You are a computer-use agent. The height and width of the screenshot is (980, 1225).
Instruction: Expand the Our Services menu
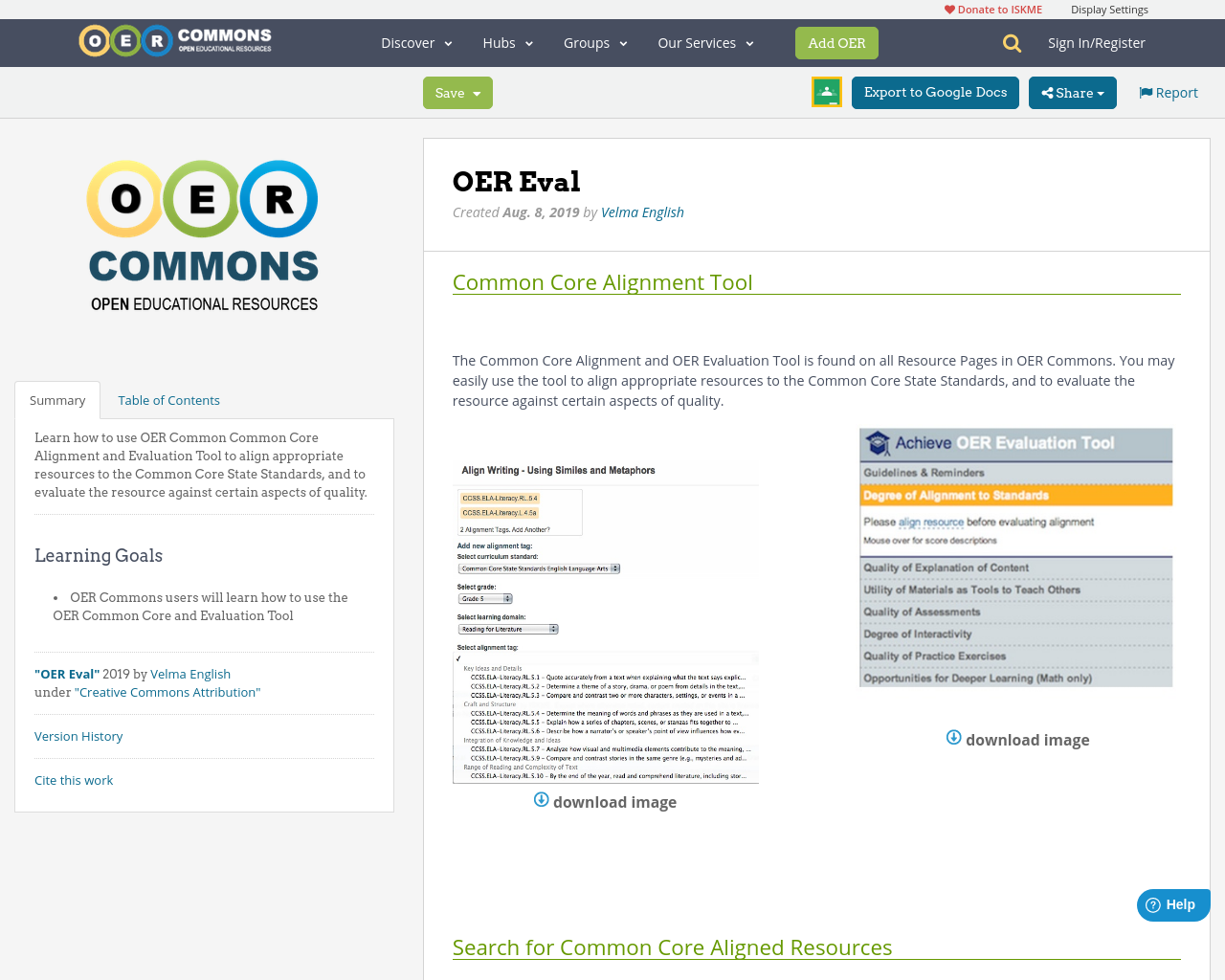pos(704,42)
